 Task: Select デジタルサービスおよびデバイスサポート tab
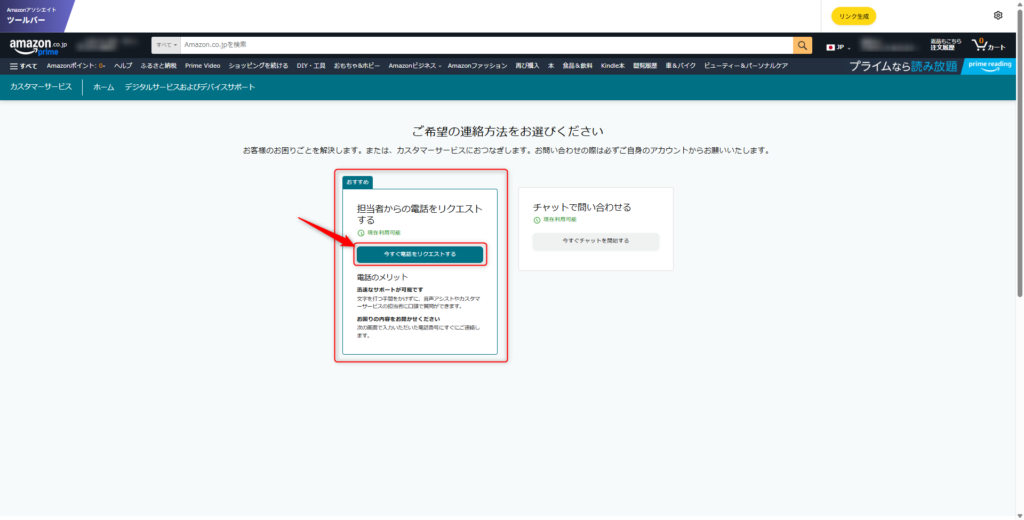[190, 87]
